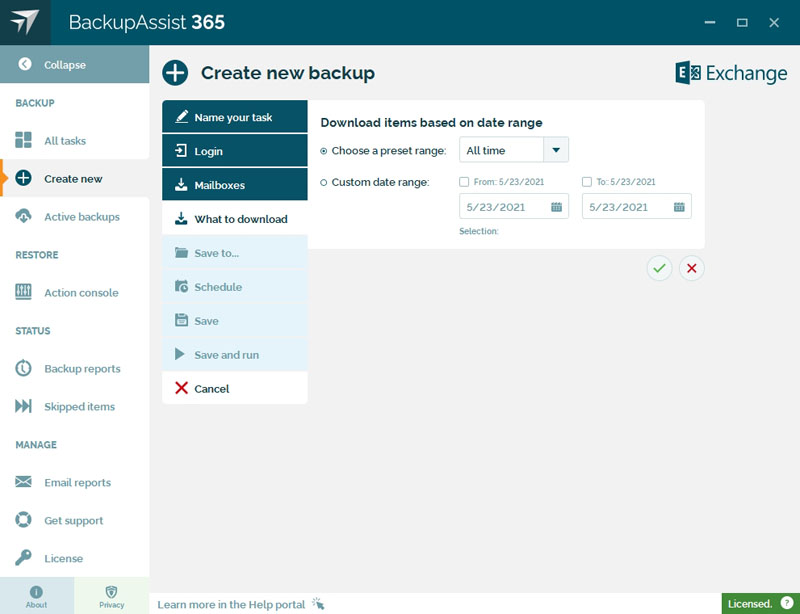This screenshot has width=800, height=614.
Task: Click the BackupAssist paper plane logo
Action: pyautogui.click(x=25, y=22)
